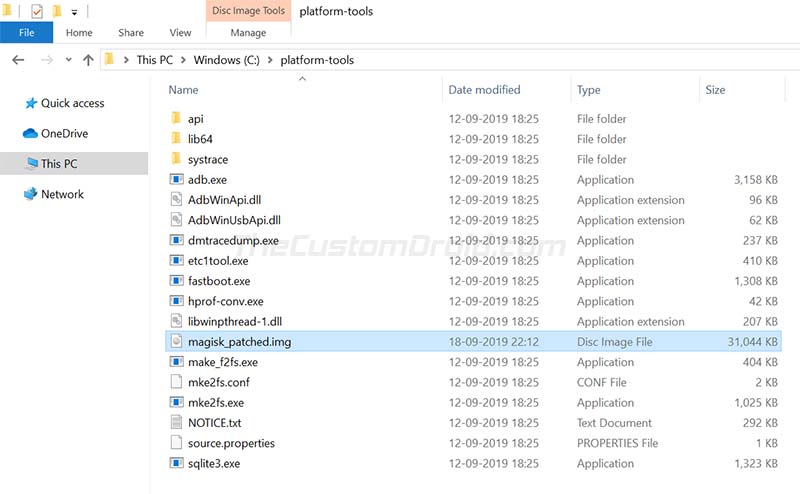Click the Properties checkmark quick access icon
The width and height of the screenshot is (800, 494).
point(37,11)
